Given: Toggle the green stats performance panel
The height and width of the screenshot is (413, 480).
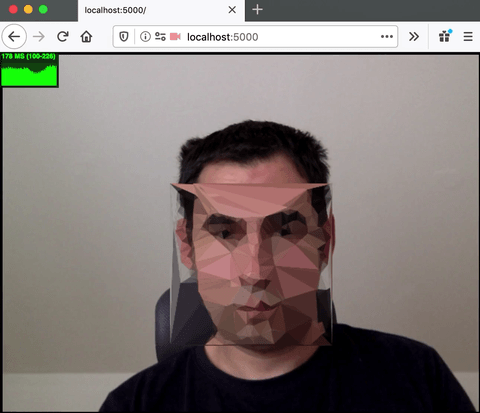Looking at the screenshot, I should pos(29,70).
